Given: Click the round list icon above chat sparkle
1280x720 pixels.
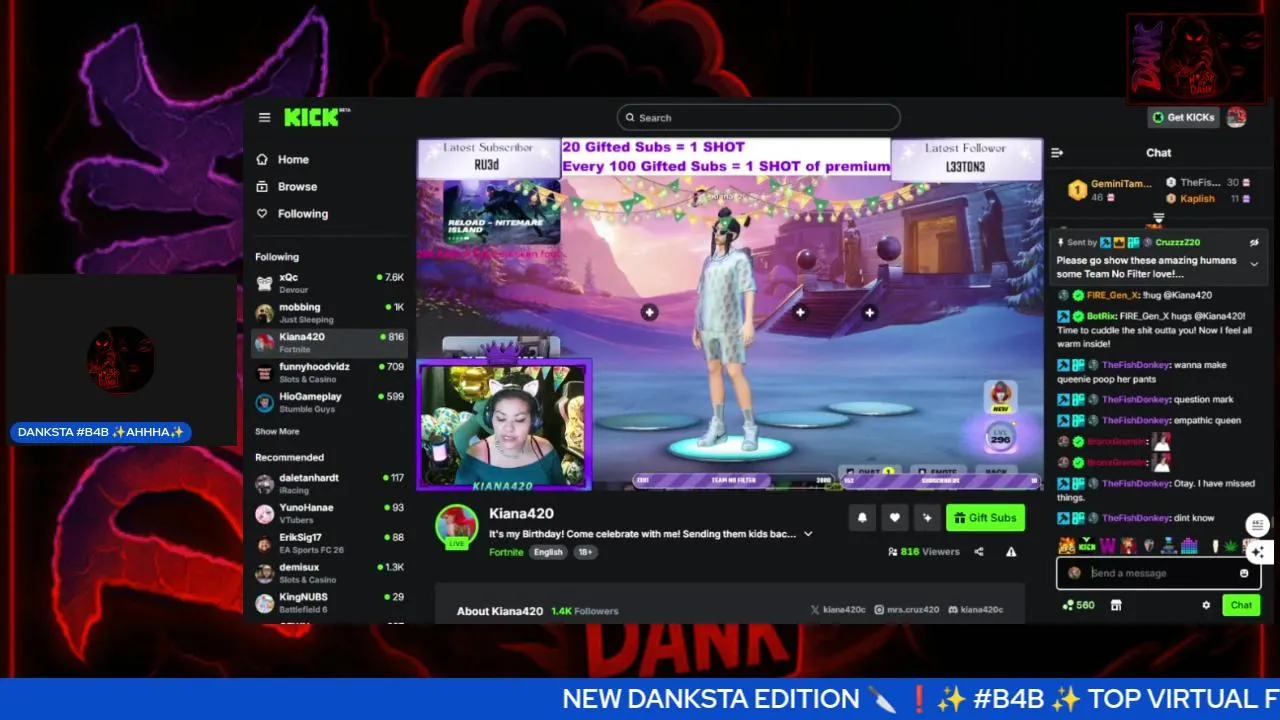Looking at the screenshot, I should [x=1258, y=525].
